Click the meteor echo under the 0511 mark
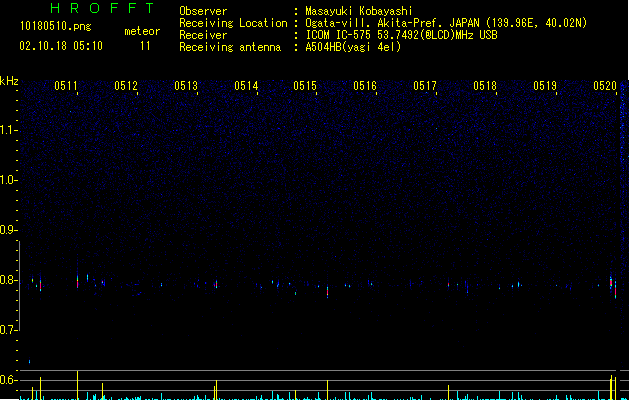 click(77, 282)
